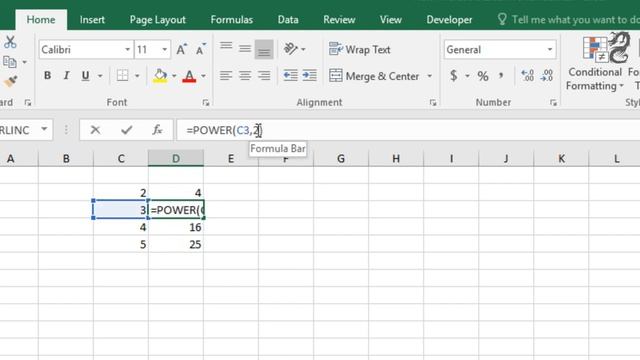The image size is (640, 360).
Task: Expand Merge & Center options arrow
Action: 429,76
